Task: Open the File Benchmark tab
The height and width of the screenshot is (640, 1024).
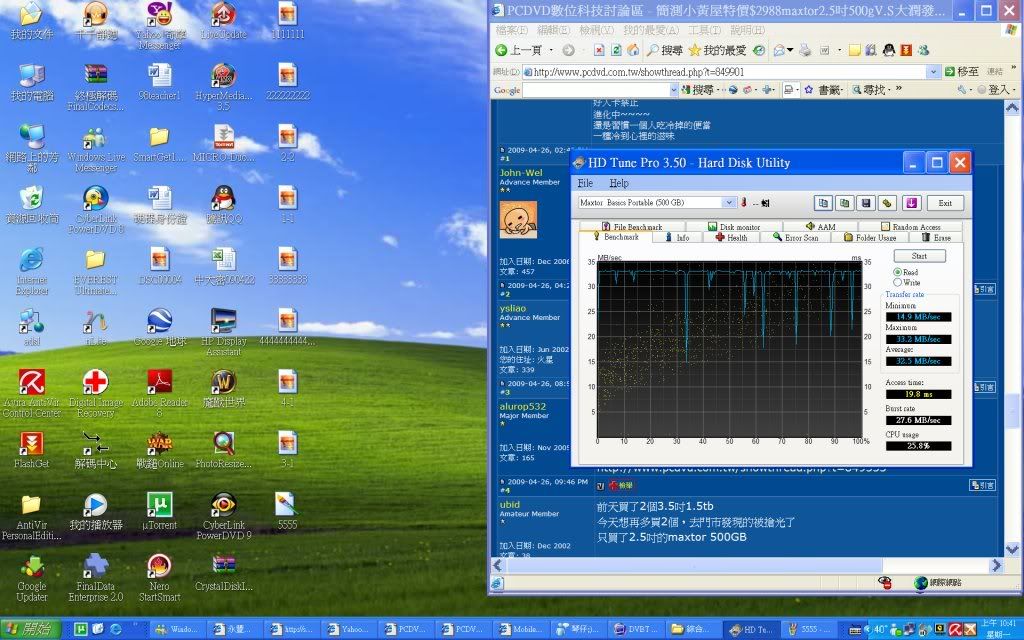Action: 632,227
